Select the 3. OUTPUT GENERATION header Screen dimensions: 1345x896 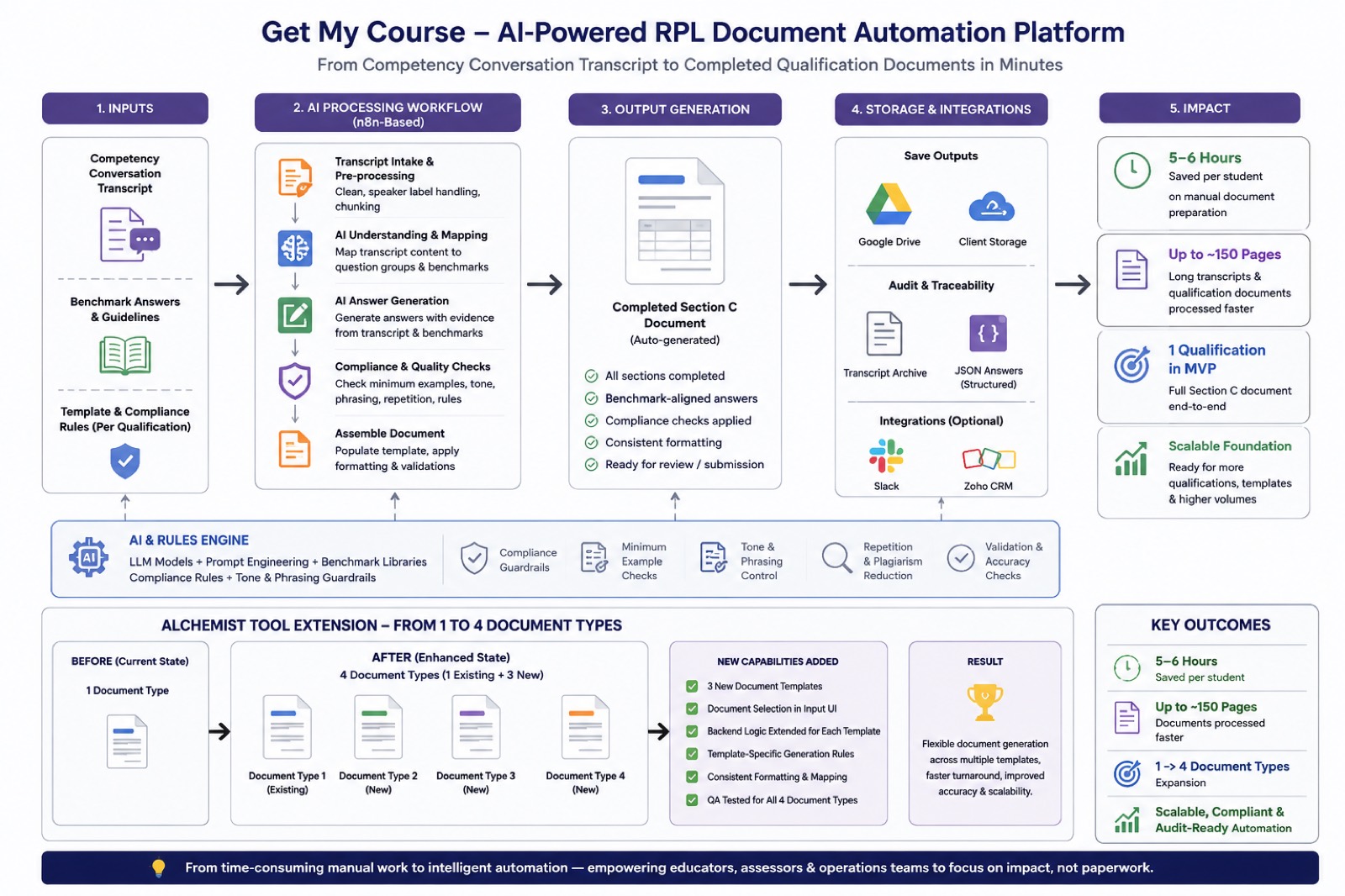point(675,109)
